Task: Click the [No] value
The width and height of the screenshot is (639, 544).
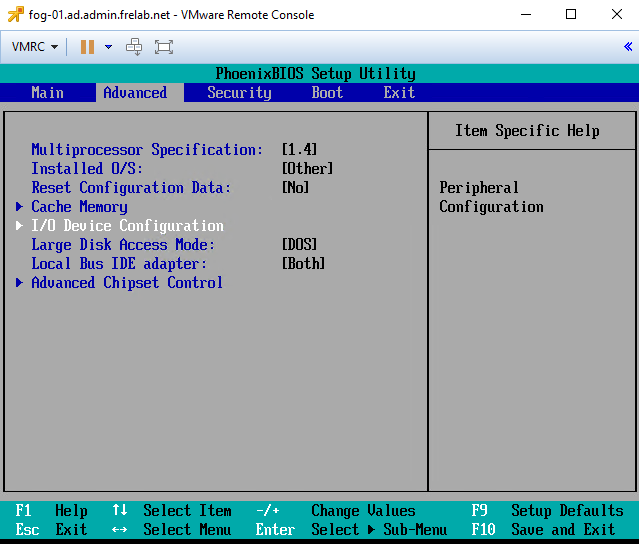Action: (x=295, y=187)
